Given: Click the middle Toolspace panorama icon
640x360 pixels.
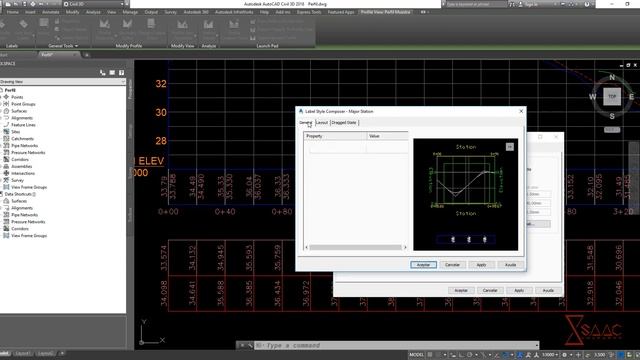Looking at the screenshot, I should coord(112,73).
